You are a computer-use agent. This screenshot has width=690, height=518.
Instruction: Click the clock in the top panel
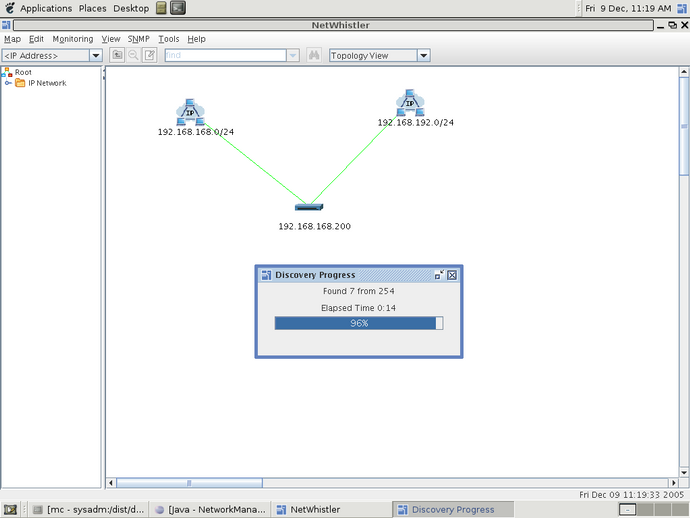point(628,8)
